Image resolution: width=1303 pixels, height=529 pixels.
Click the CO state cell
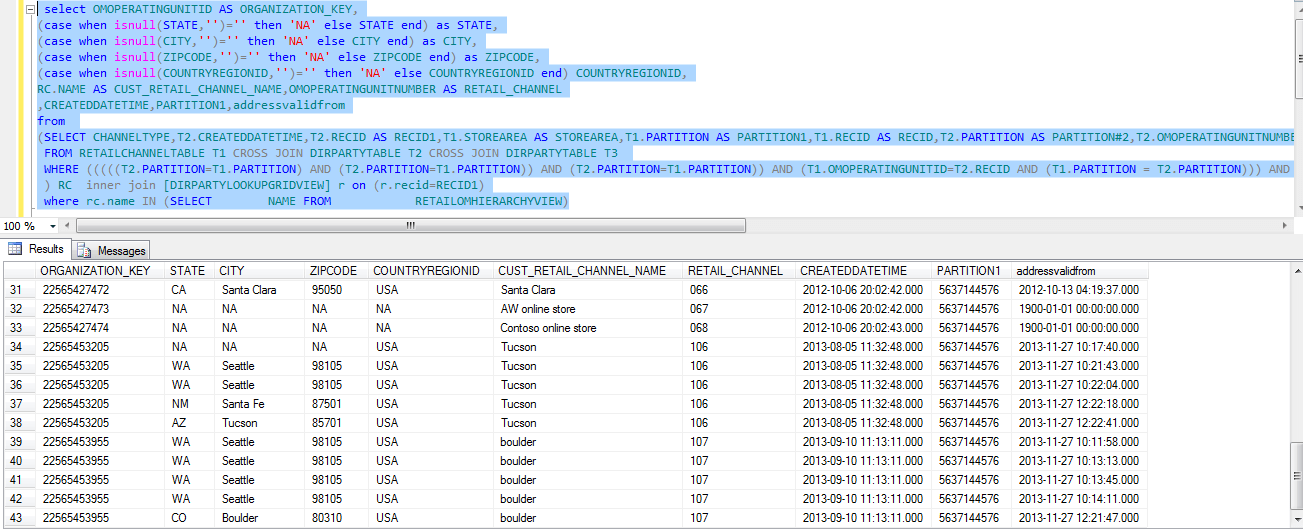pos(191,518)
